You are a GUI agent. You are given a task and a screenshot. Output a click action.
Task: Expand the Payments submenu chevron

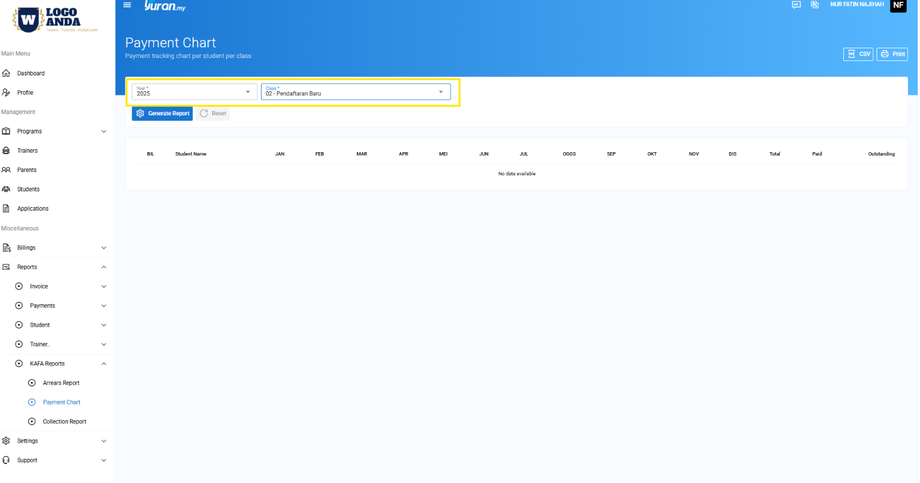(x=104, y=306)
